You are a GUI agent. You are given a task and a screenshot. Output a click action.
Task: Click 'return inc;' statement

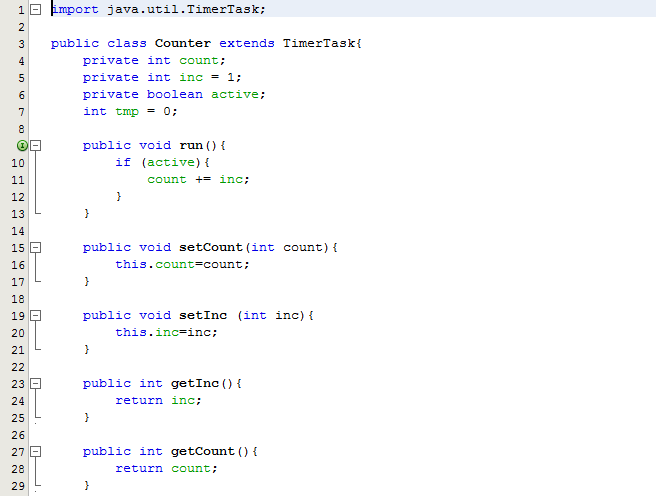pyautogui.click(x=158, y=401)
